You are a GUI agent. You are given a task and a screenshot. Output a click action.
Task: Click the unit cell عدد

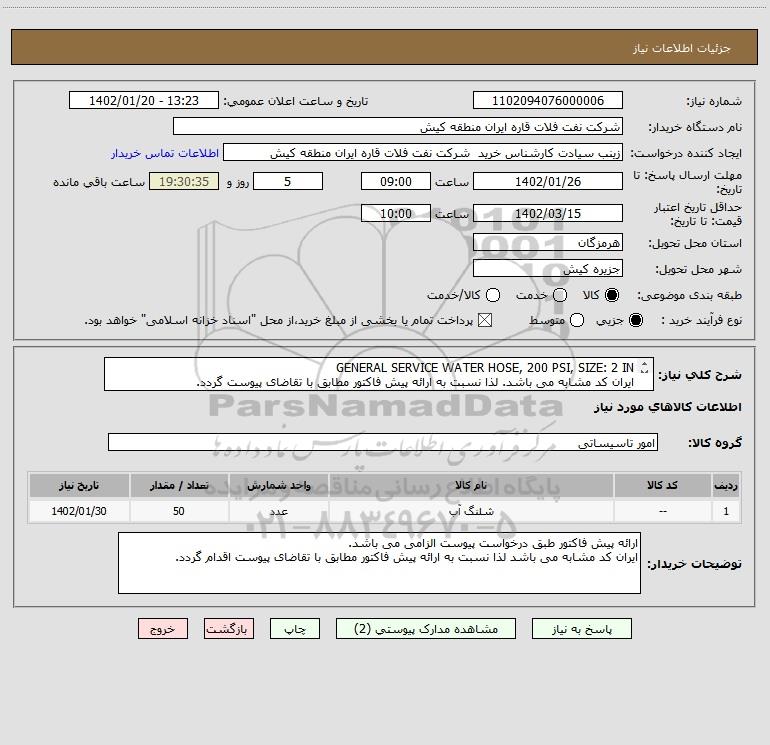click(278, 511)
